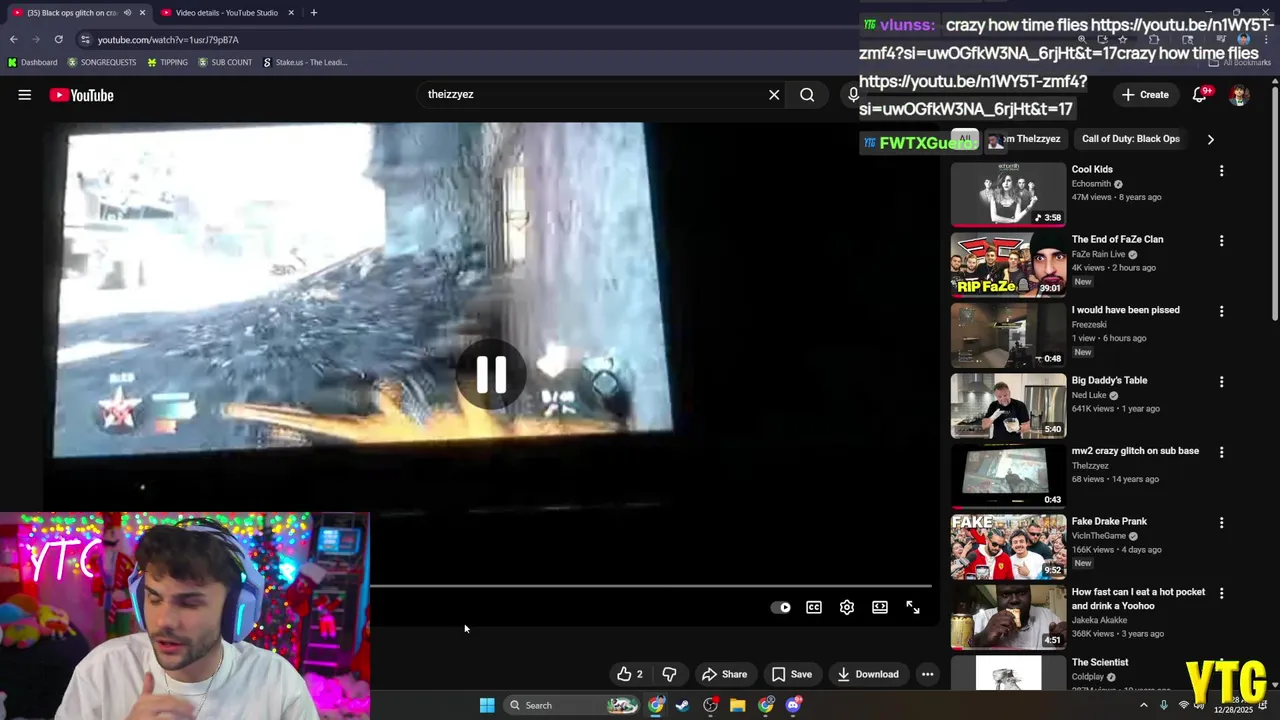Open The Scientist video title
This screenshot has height=720, width=1280.
(x=1100, y=662)
